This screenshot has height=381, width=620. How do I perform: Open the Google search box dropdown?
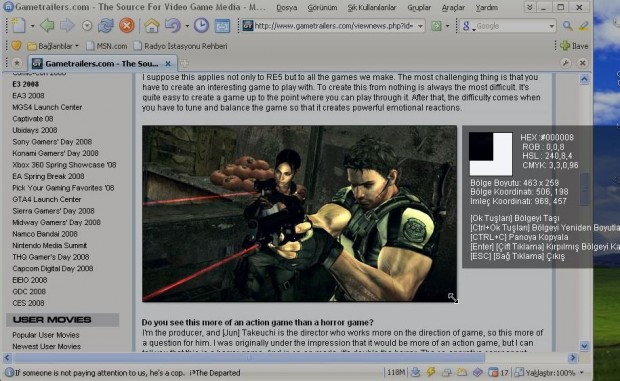552,26
